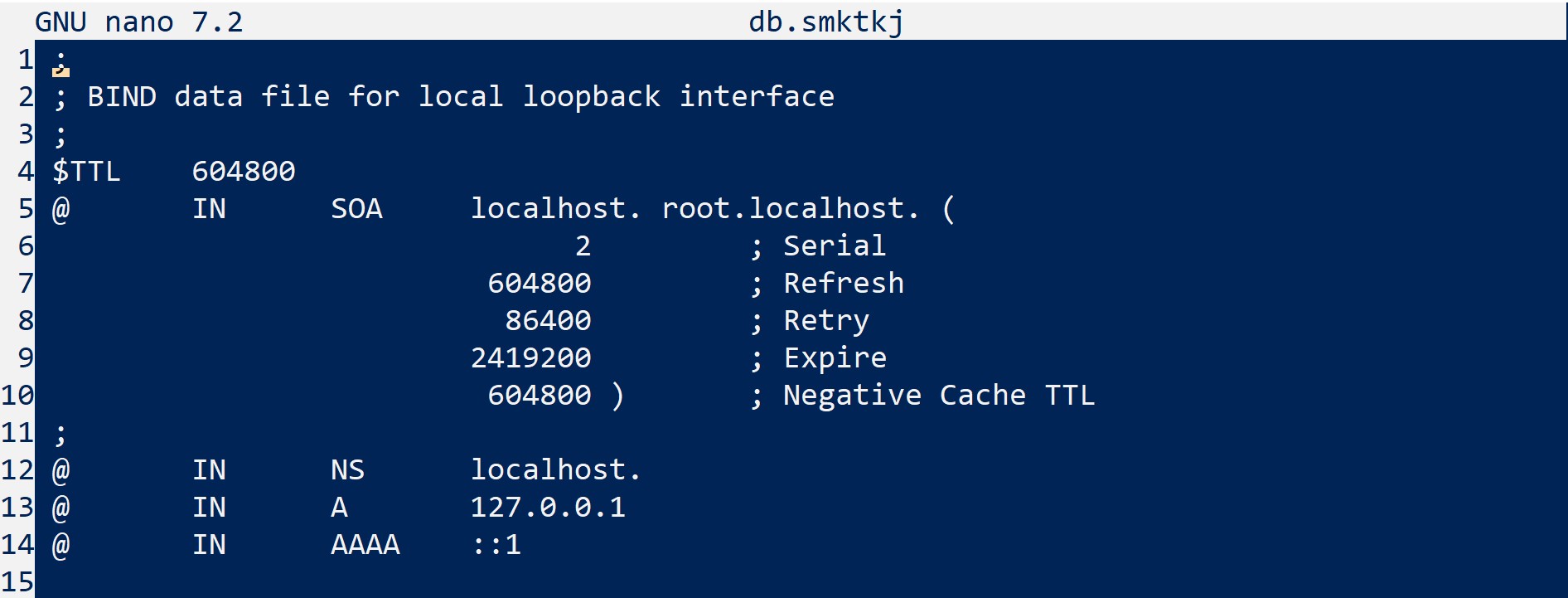Click the 127.0.0.1 address
The image size is (1568, 598).
pyautogui.click(x=548, y=508)
